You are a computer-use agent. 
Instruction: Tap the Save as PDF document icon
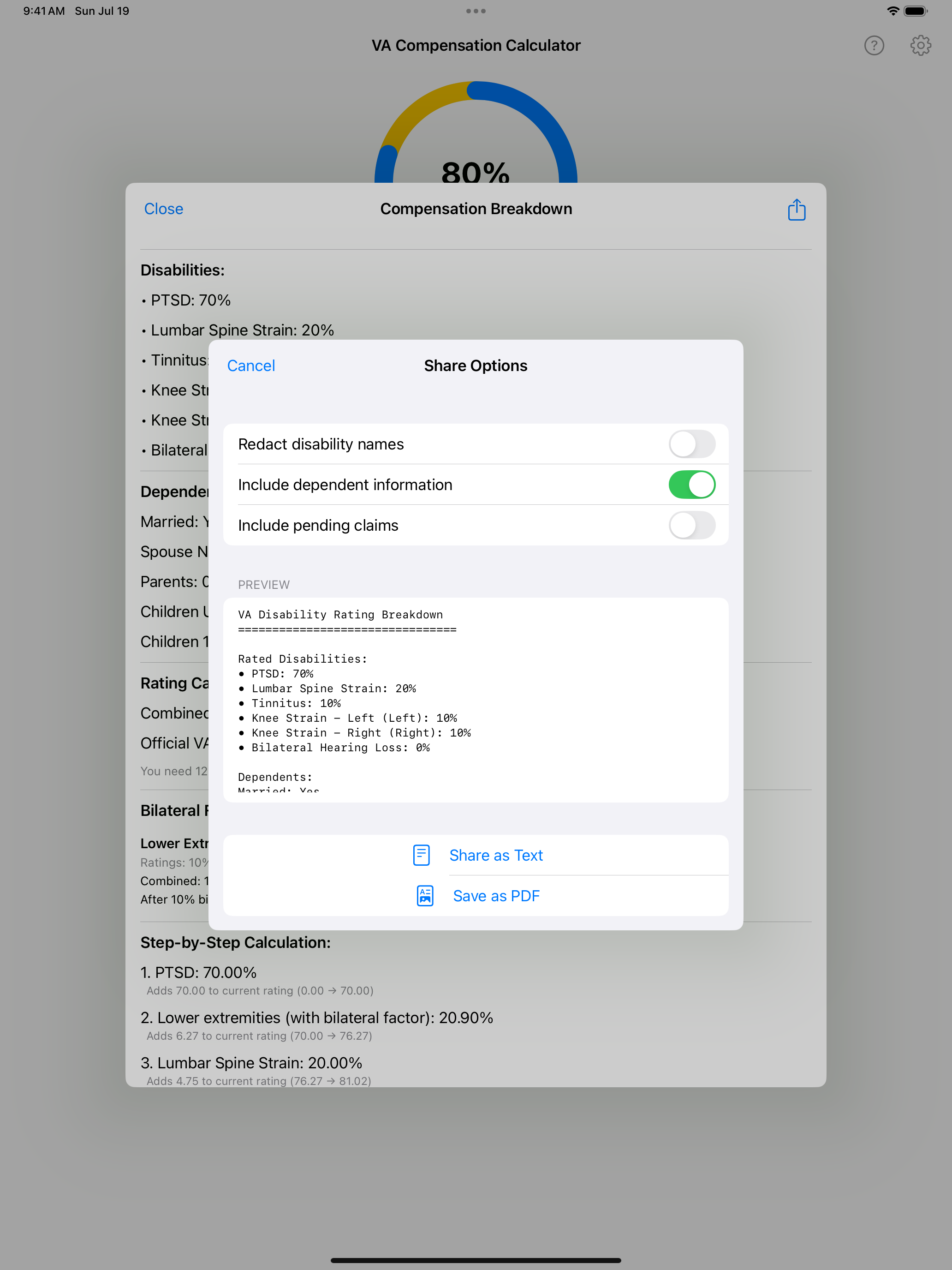pyautogui.click(x=425, y=896)
